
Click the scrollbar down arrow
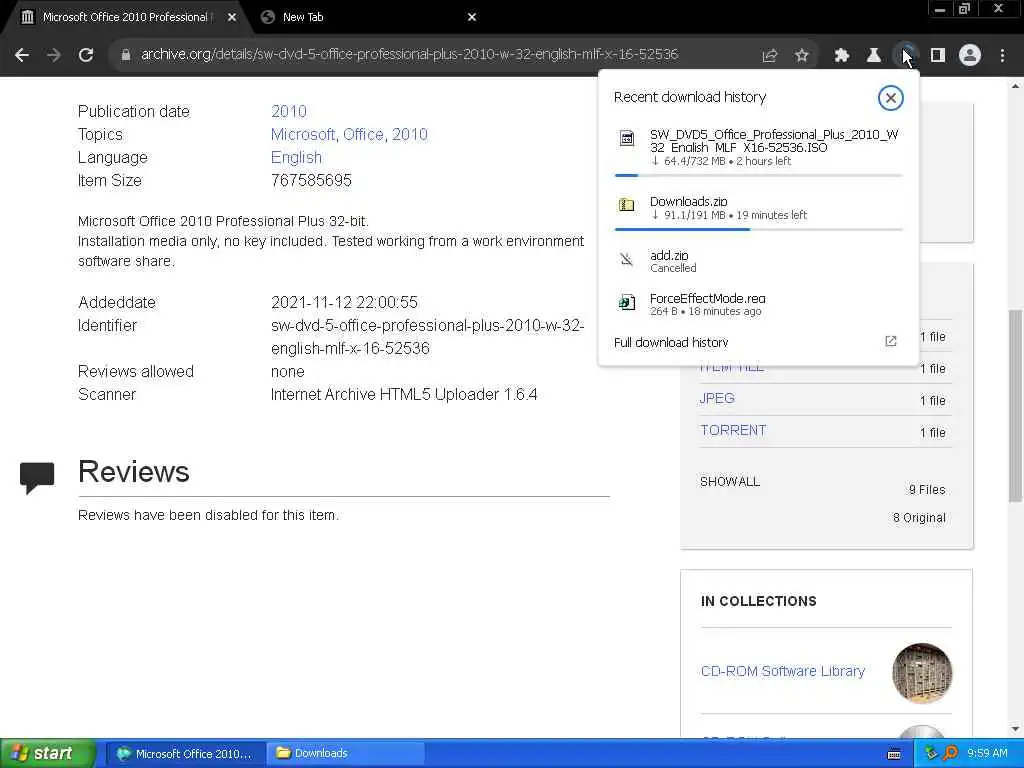(x=1015, y=729)
